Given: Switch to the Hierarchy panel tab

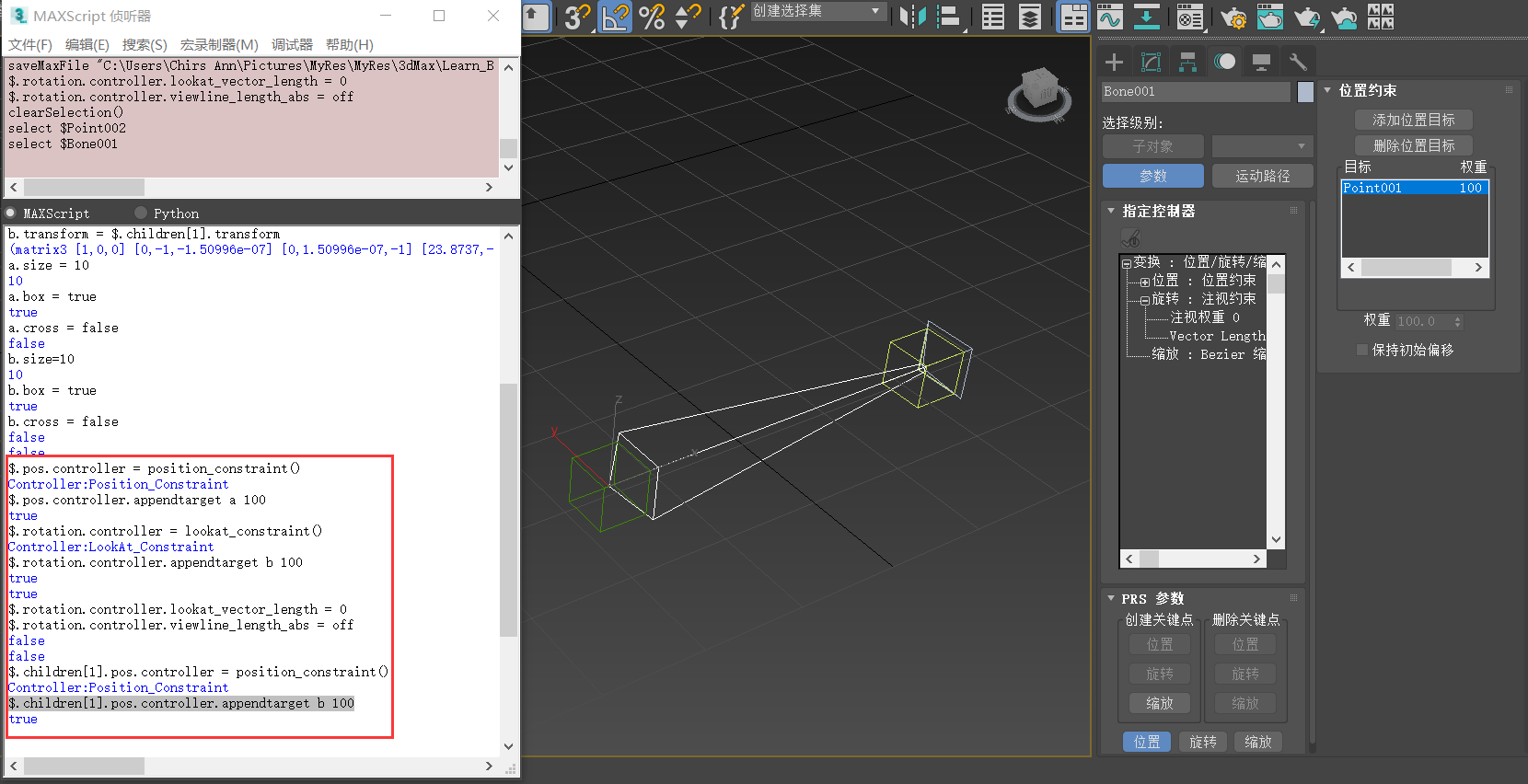Looking at the screenshot, I should pyautogui.click(x=1187, y=62).
